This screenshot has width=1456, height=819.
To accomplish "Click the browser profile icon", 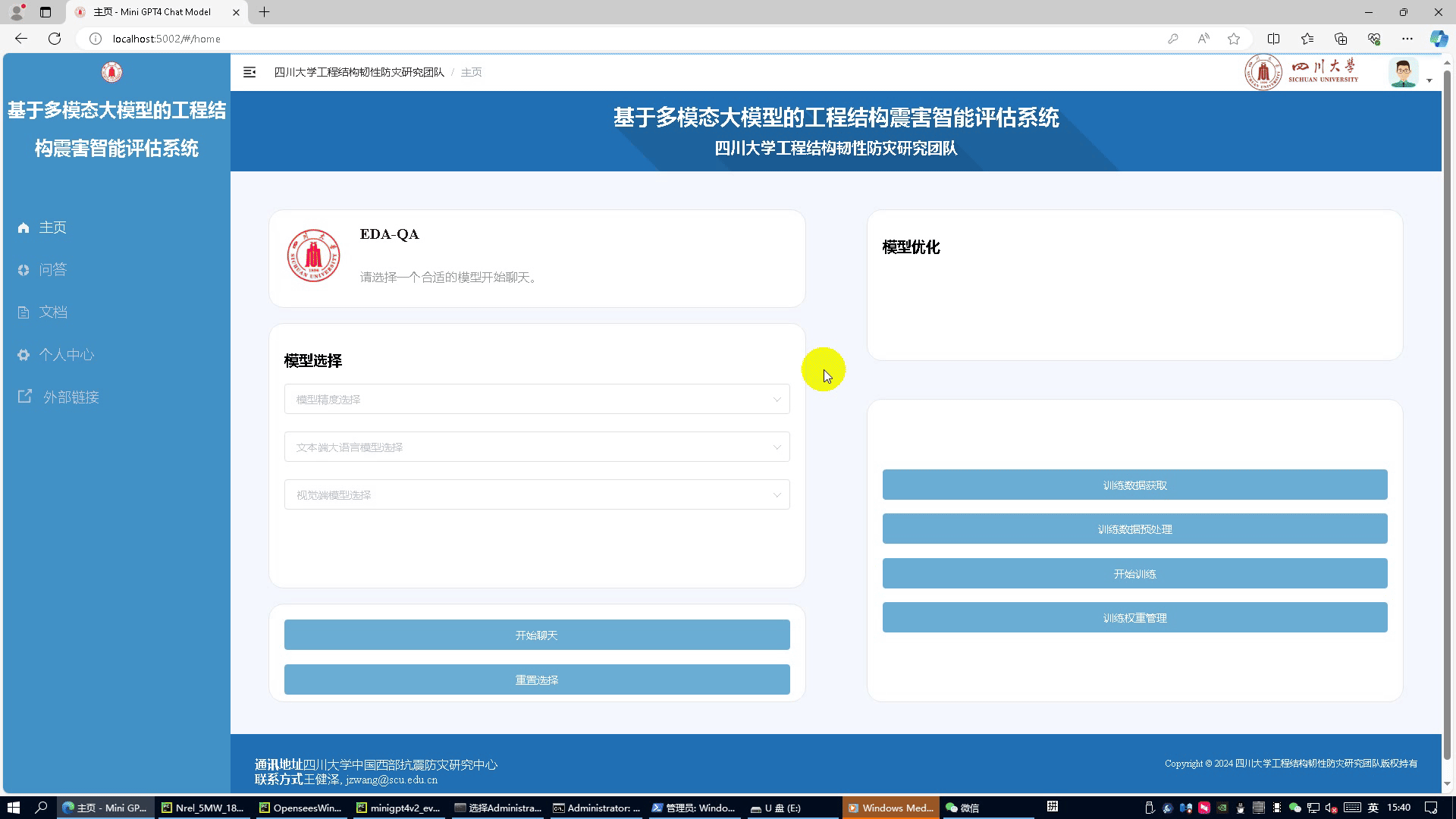I will (x=17, y=11).
